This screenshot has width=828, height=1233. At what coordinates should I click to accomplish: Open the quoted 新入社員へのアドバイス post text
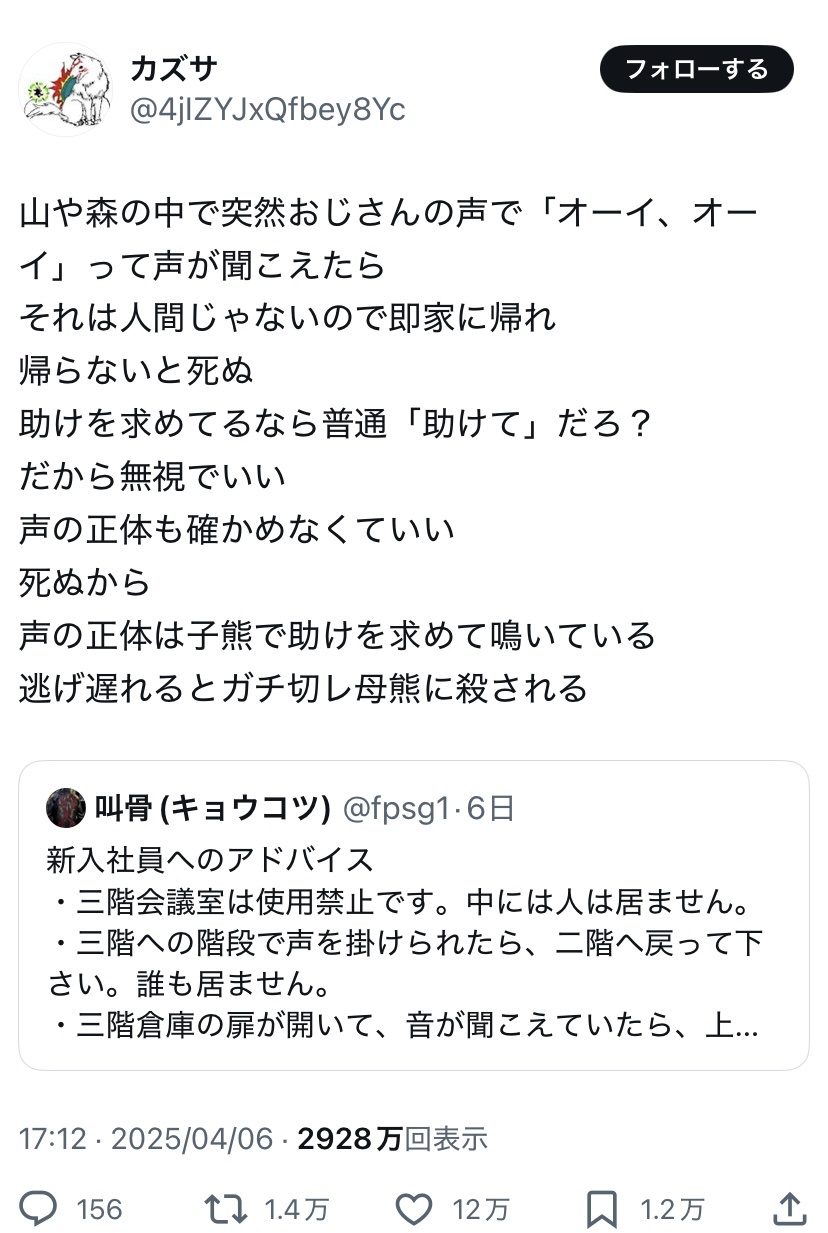(400, 943)
